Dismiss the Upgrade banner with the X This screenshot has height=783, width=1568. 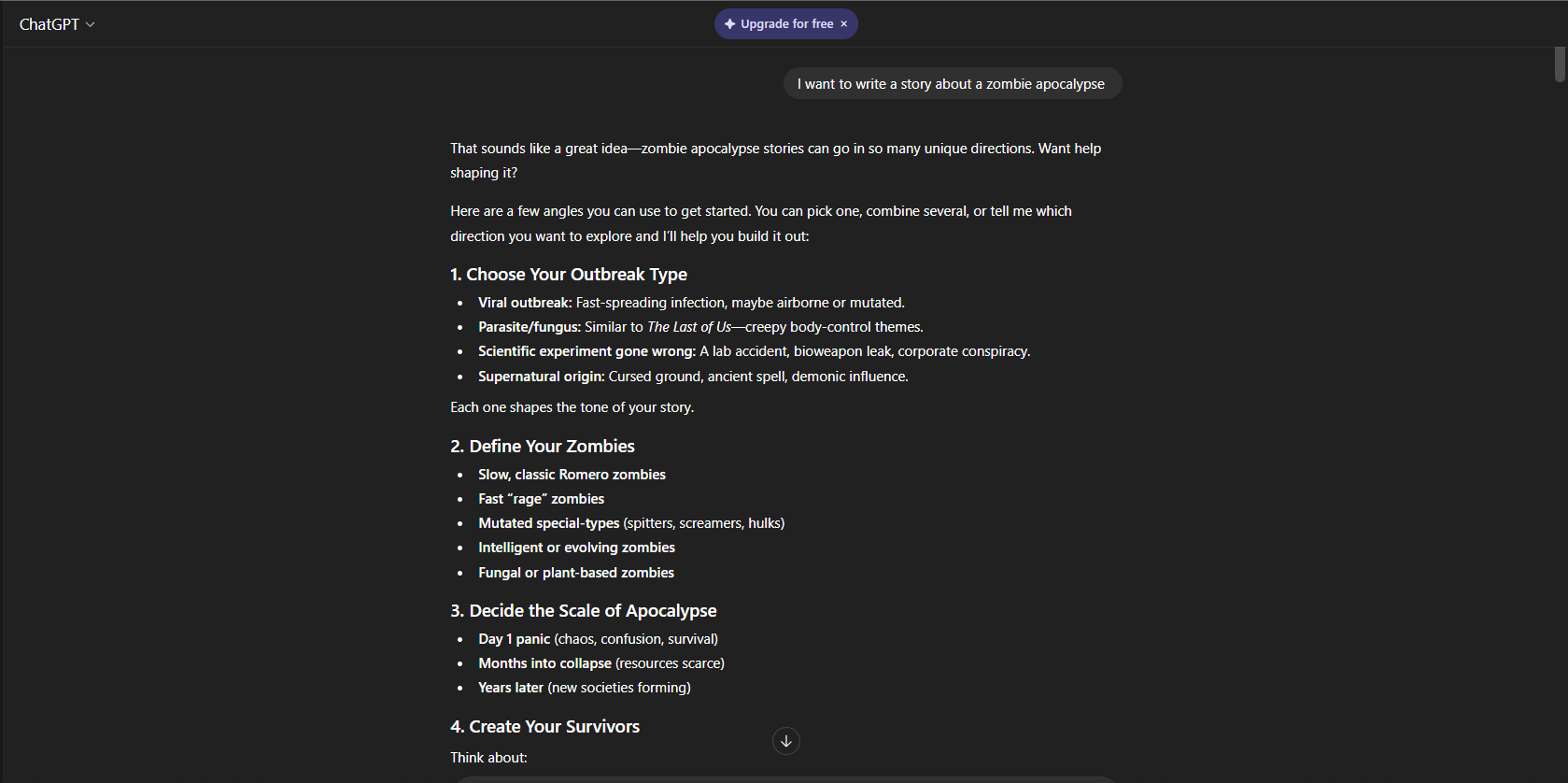pyautogui.click(x=844, y=24)
